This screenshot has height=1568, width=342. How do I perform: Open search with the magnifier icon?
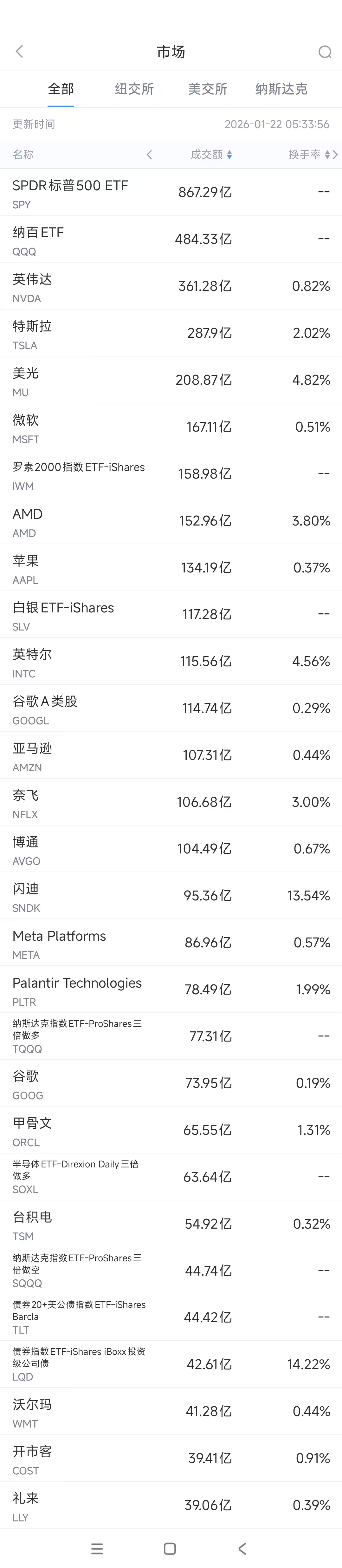[324, 52]
